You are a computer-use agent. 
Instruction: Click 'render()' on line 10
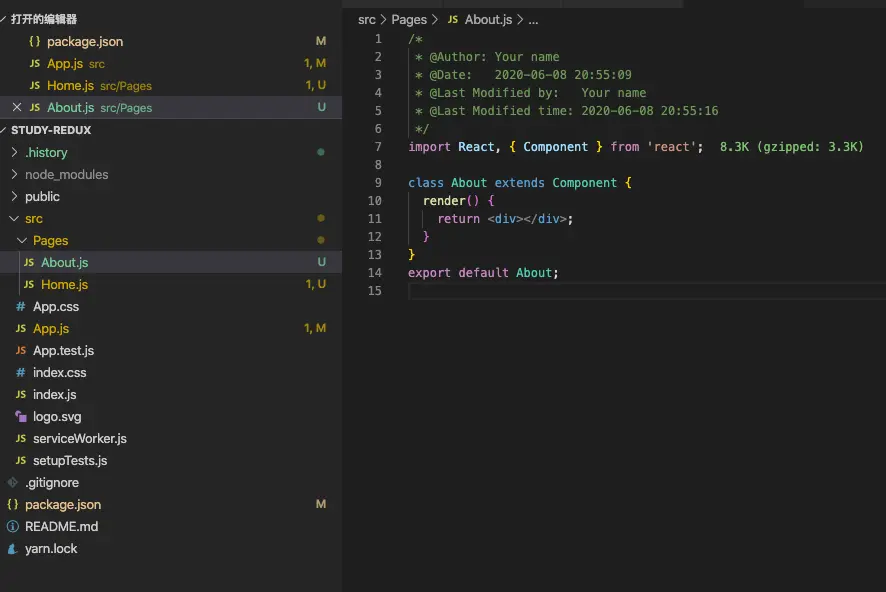[x=451, y=201]
